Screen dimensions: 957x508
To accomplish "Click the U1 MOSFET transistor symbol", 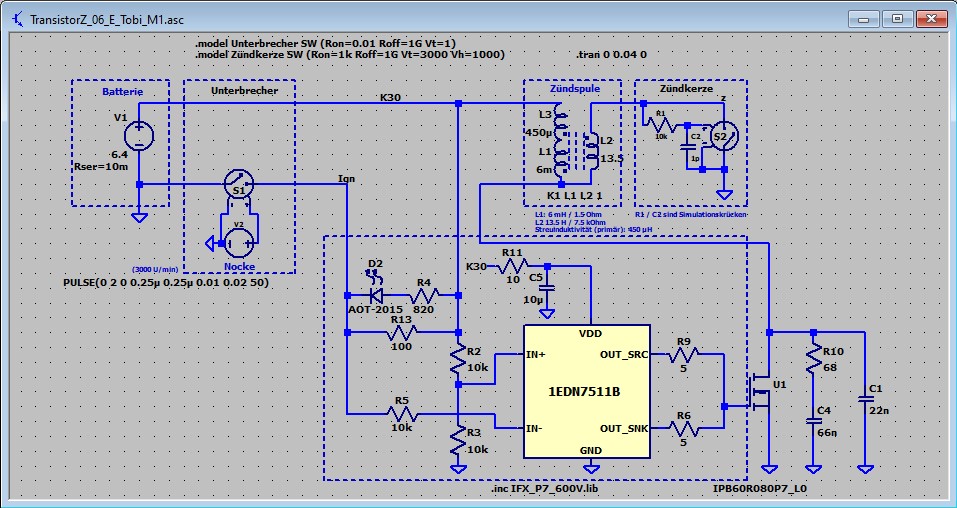I will 758,392.
